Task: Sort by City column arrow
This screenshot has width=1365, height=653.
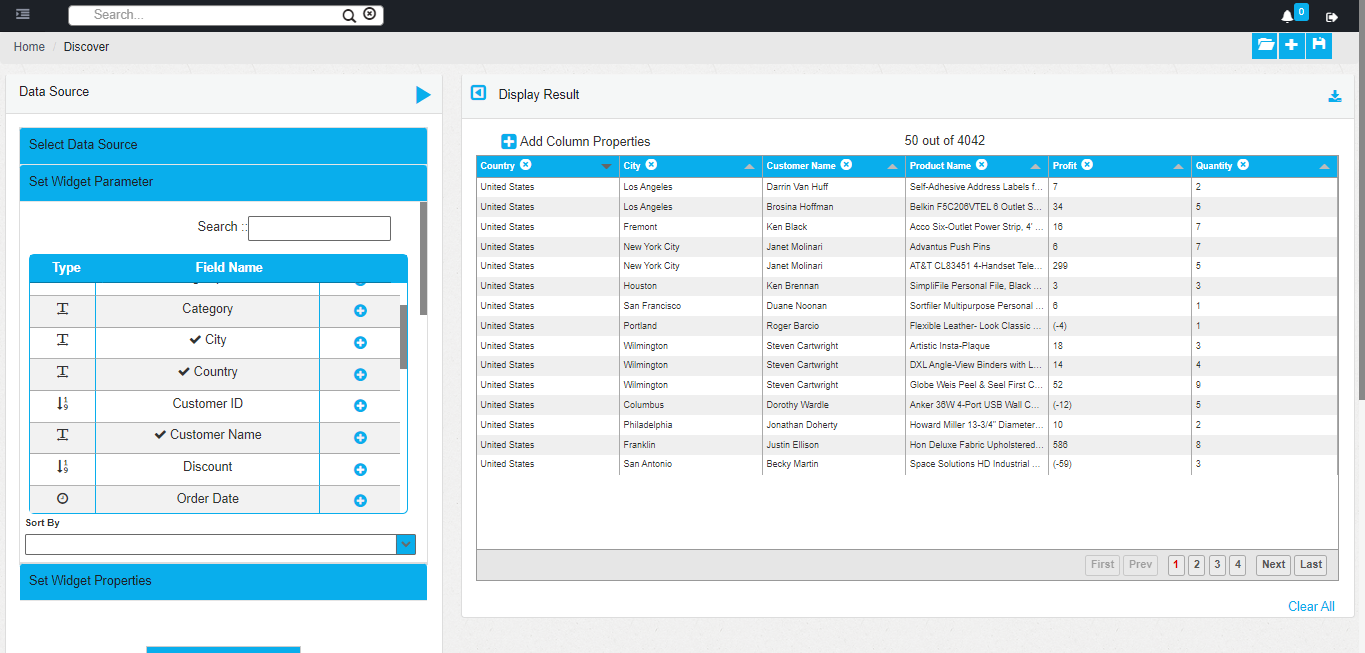Action: click(749, 166)
